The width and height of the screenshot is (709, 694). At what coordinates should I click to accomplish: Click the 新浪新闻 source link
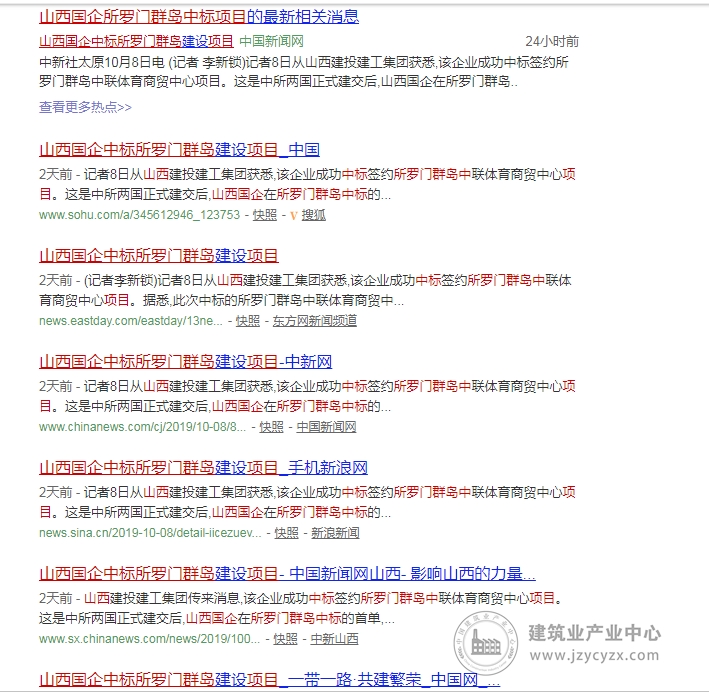335,533
